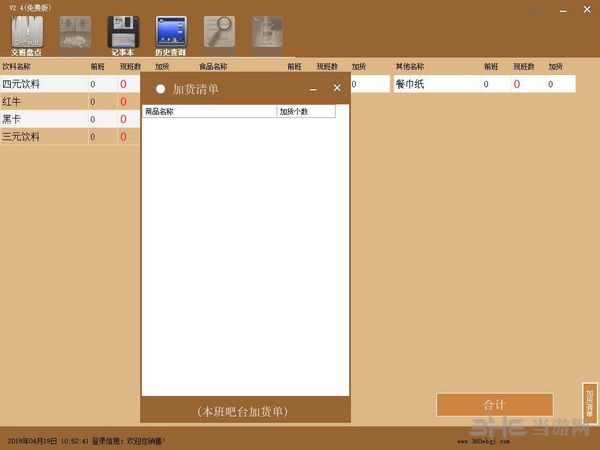Click the 其他名称 column header
This screenshot has width=600, height=450.
pos(410,67)
